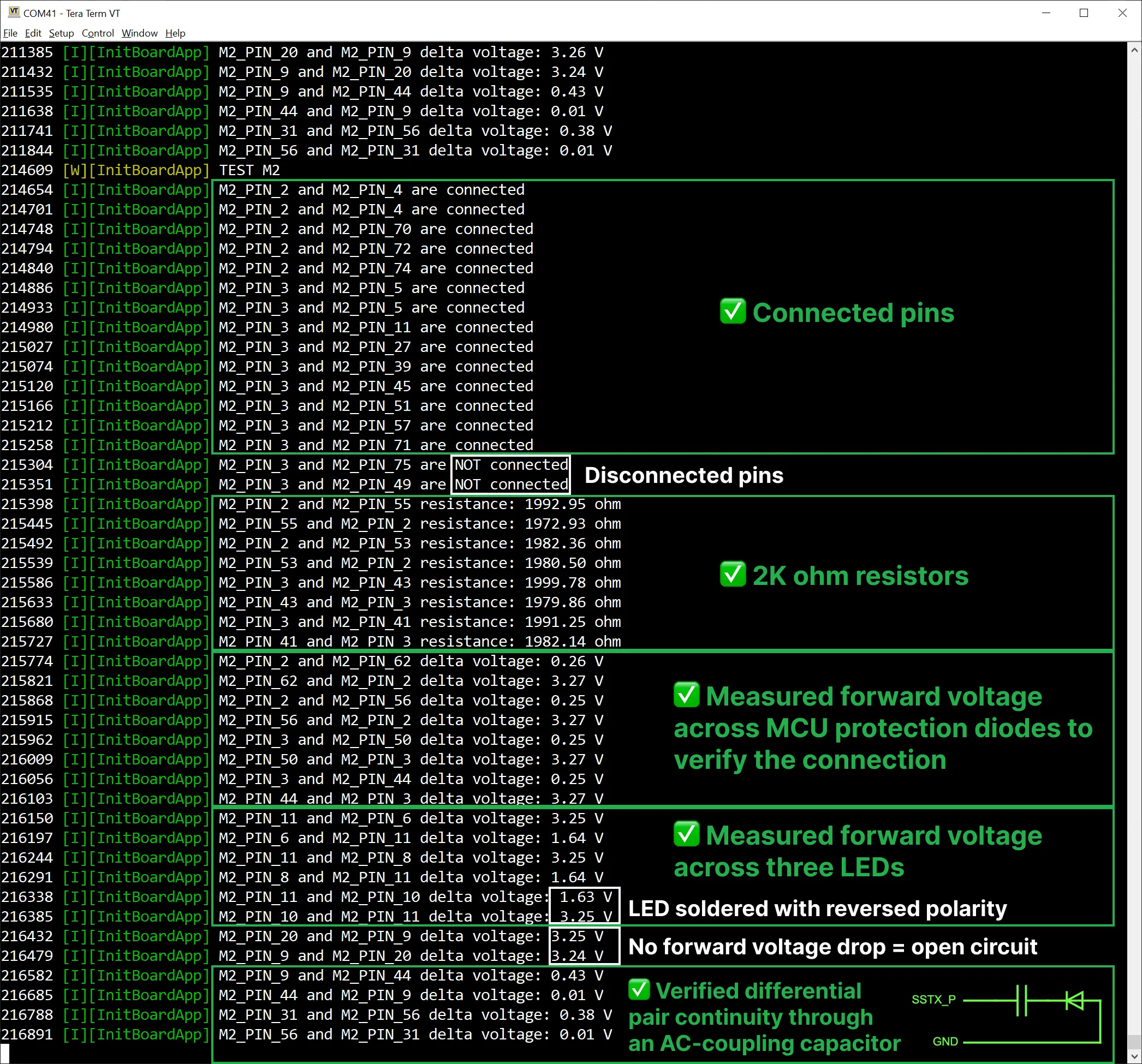Click the log line with timestamp 214933
Viewport: 1142px width, 1064px height.
pyautogui.click(x=263, y=307)
